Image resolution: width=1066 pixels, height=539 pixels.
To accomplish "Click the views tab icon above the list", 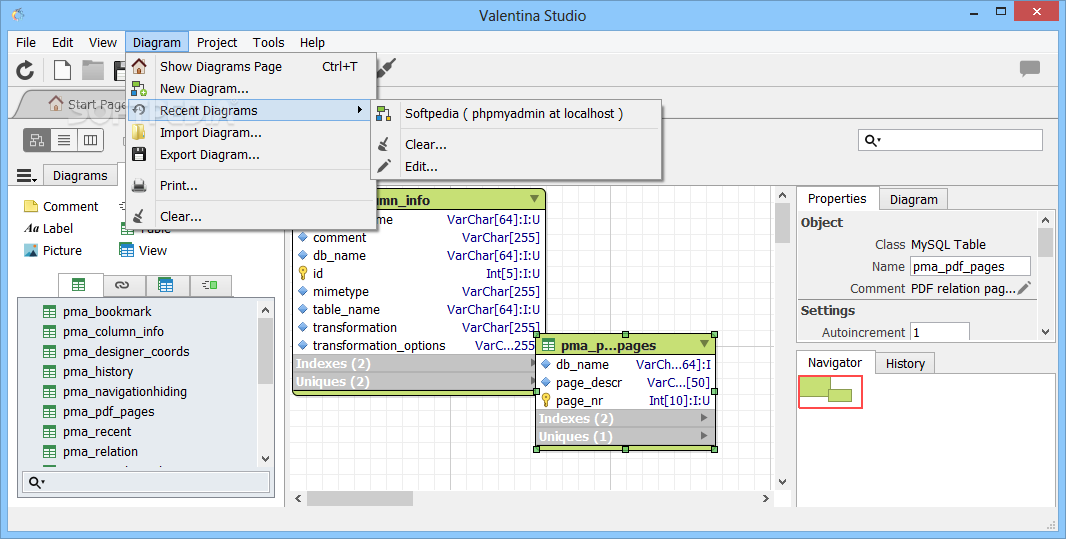I will pos(165,285).
